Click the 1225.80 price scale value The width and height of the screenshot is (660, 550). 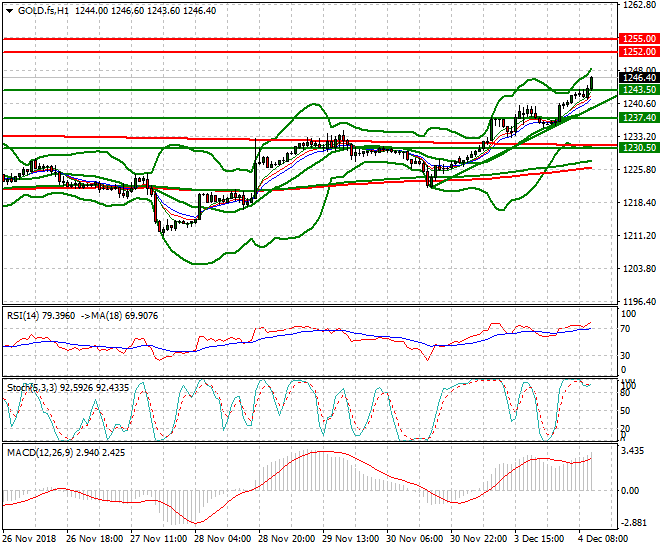pos(639,170)
